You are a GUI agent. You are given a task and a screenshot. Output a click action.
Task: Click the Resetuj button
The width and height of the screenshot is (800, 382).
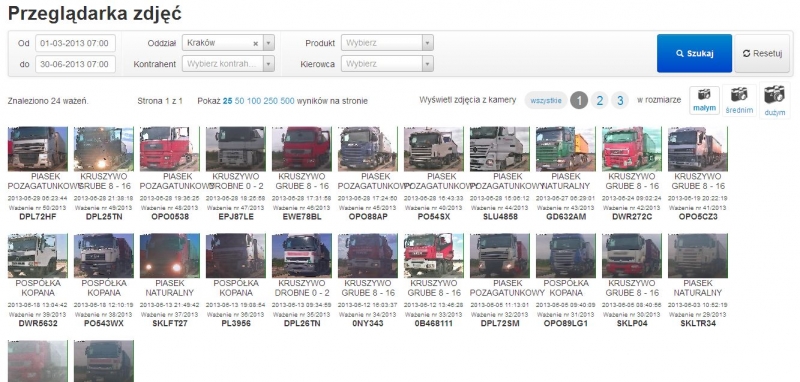[x=762, y=54]
